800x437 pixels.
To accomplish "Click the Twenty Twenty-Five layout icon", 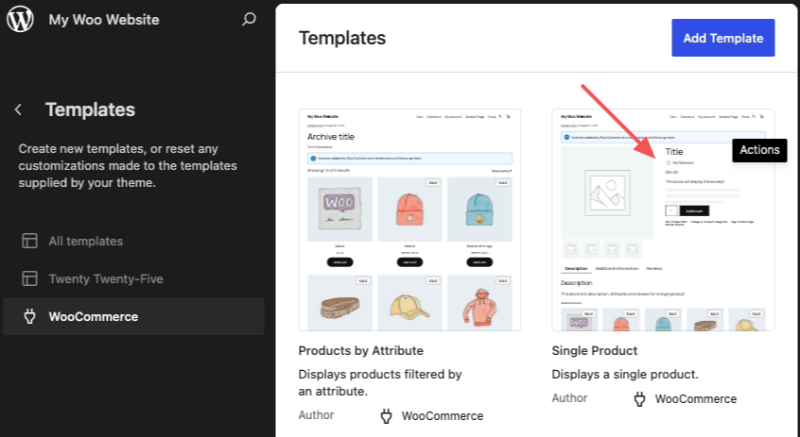I will click(30, 278).
